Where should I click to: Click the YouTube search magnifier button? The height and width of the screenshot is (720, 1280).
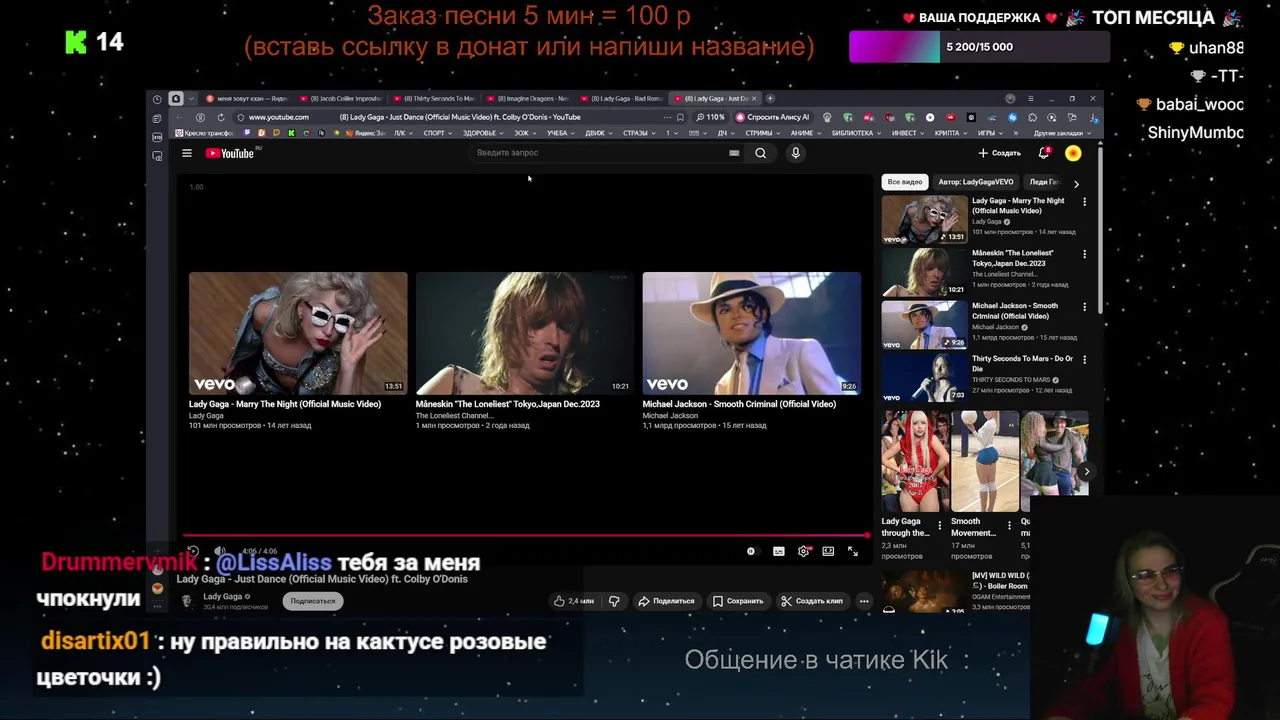(x=760, y=153)
